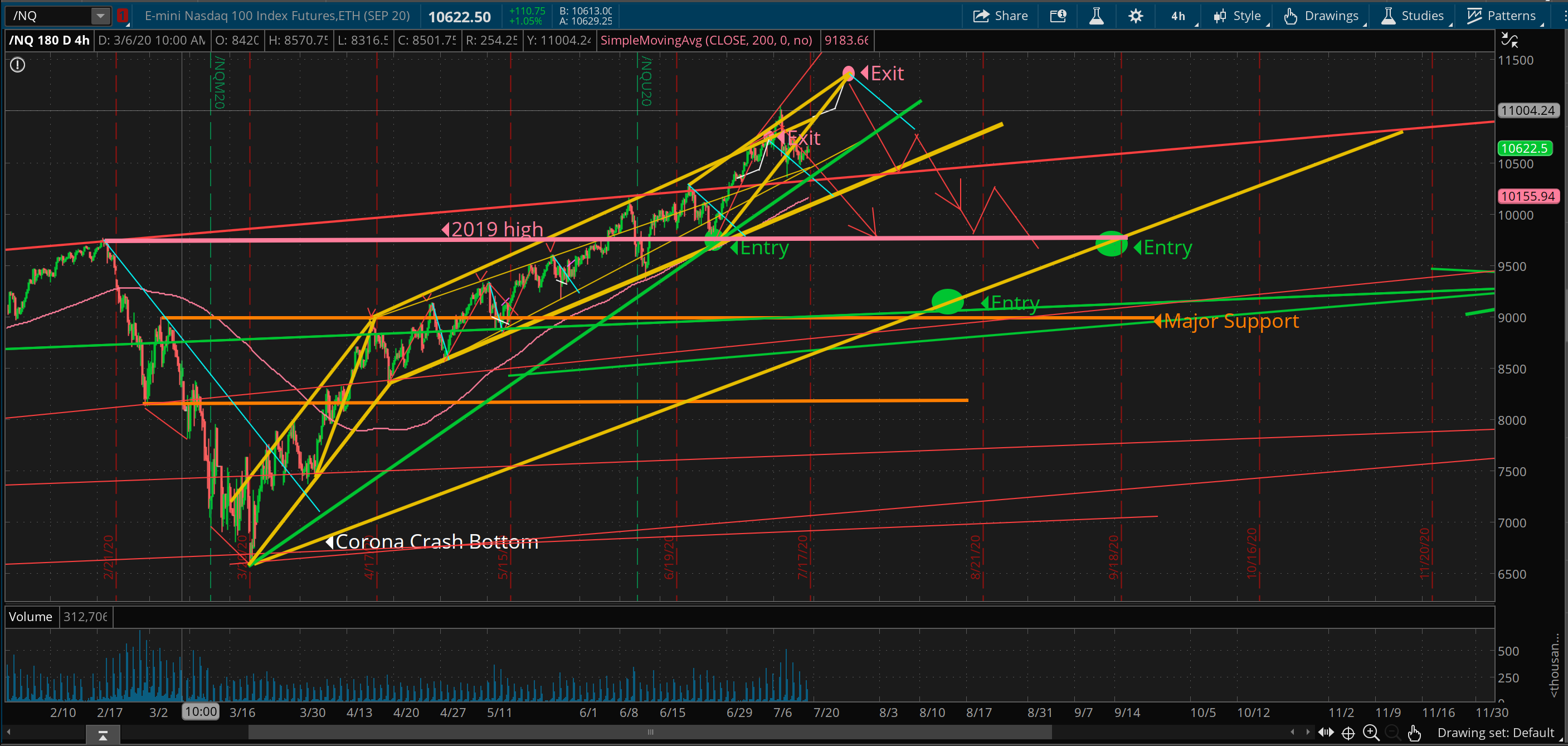Click the expand time axis arrows icon
The image size is (1568, 746).
[1326, 733]
